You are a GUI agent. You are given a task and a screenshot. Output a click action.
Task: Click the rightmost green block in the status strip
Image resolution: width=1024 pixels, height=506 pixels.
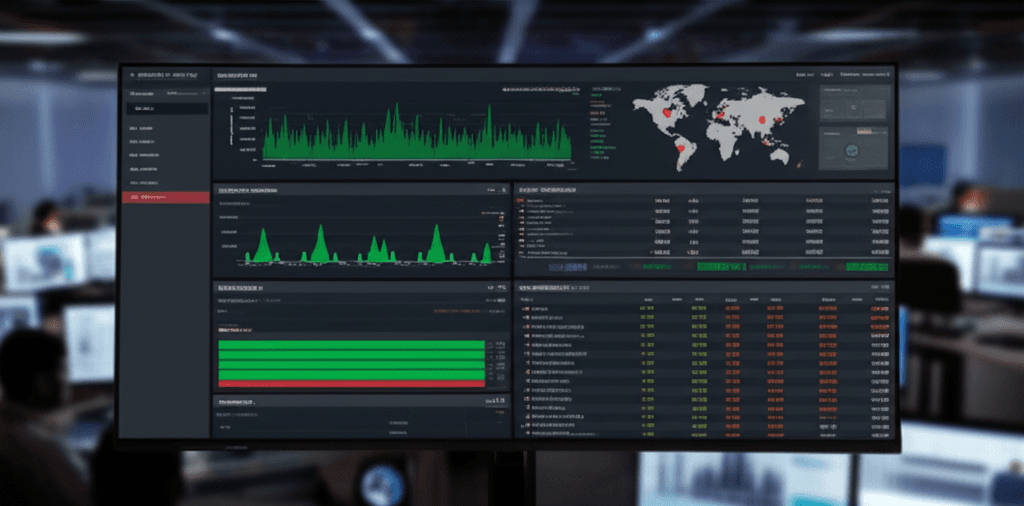867,267
